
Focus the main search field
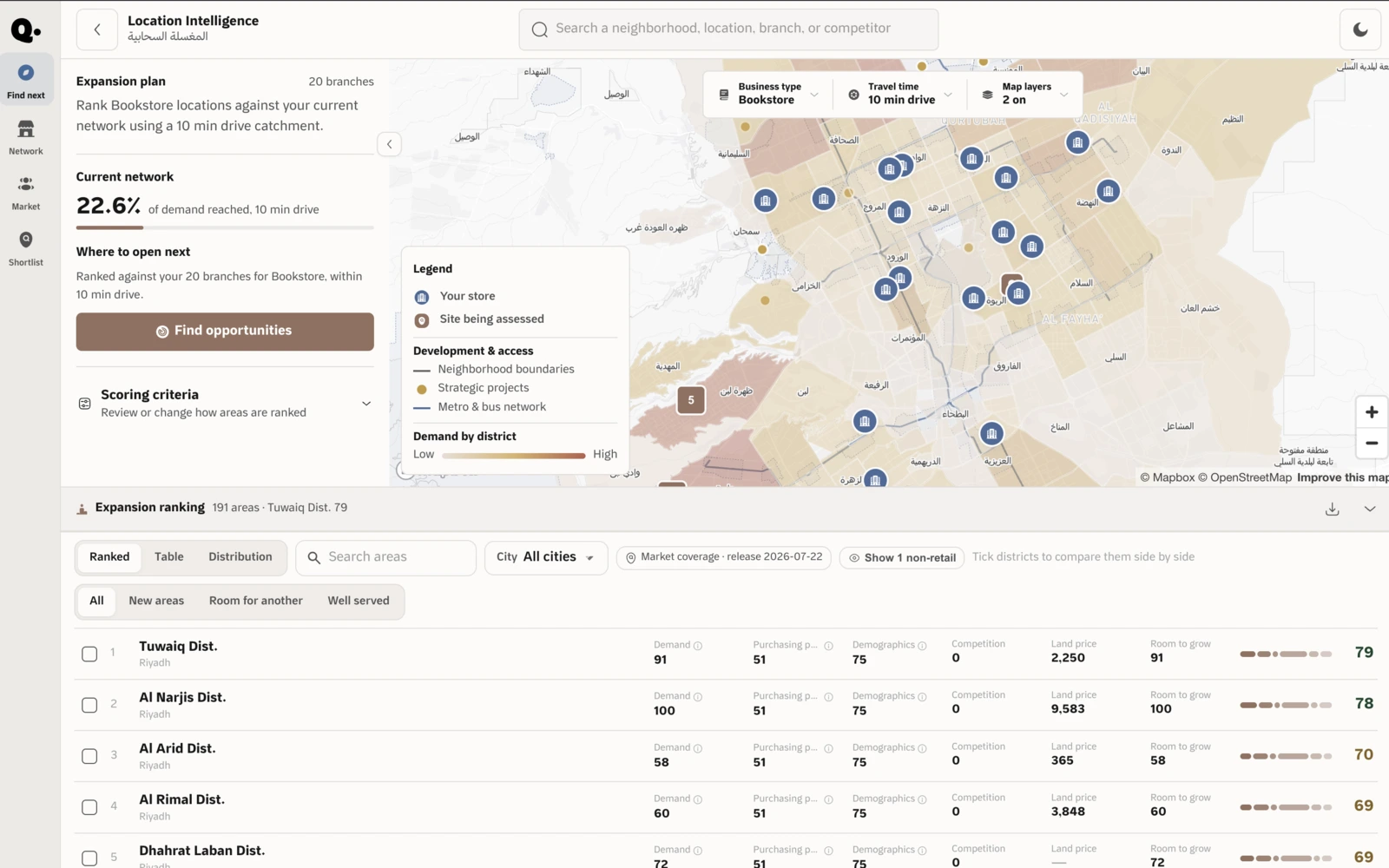728,30
